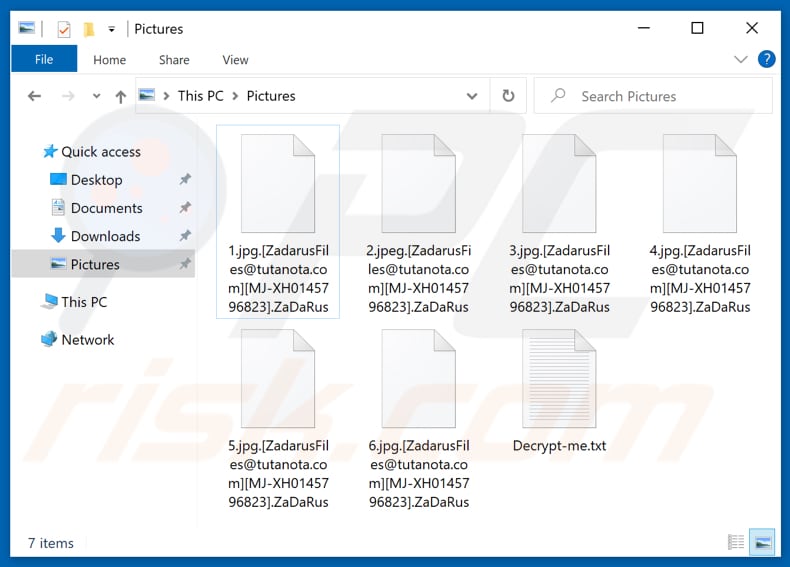This screenshot has width=790, height=567.
Task: Click the Search Pictures field
Action: 653,96
